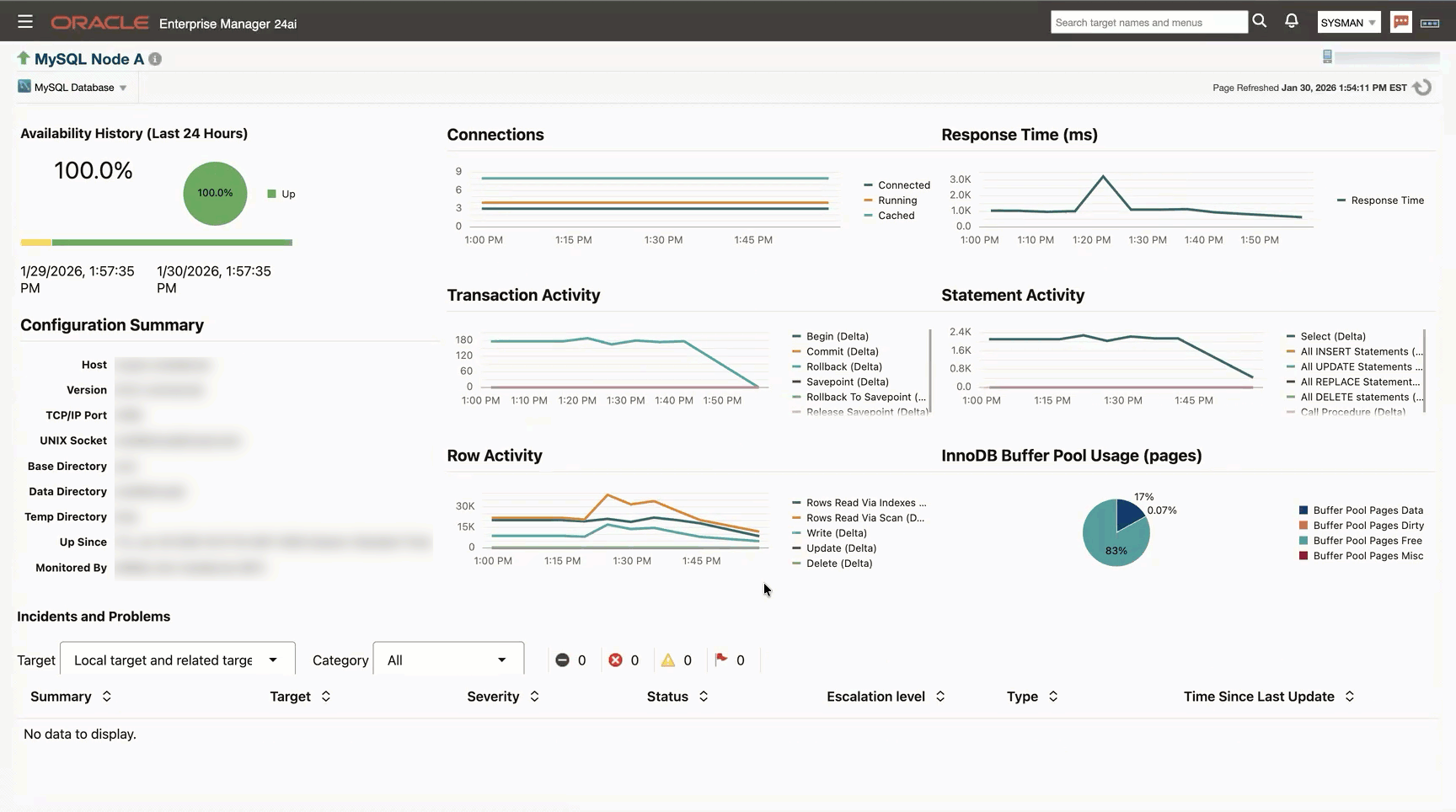Toggle the flagged incidents filter
Image resolution: width=1456 pixels, height=812 pixels.
tap(721, 660)
